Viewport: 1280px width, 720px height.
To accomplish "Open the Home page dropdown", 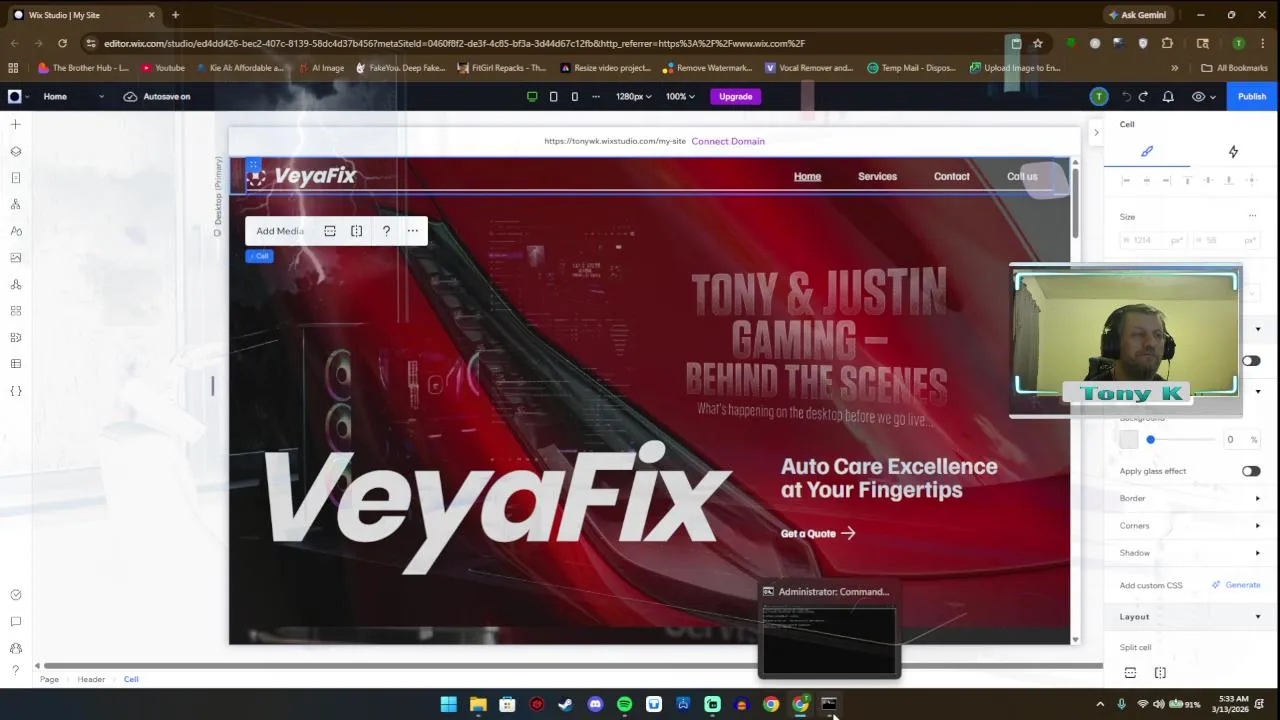I will point(73,96).
